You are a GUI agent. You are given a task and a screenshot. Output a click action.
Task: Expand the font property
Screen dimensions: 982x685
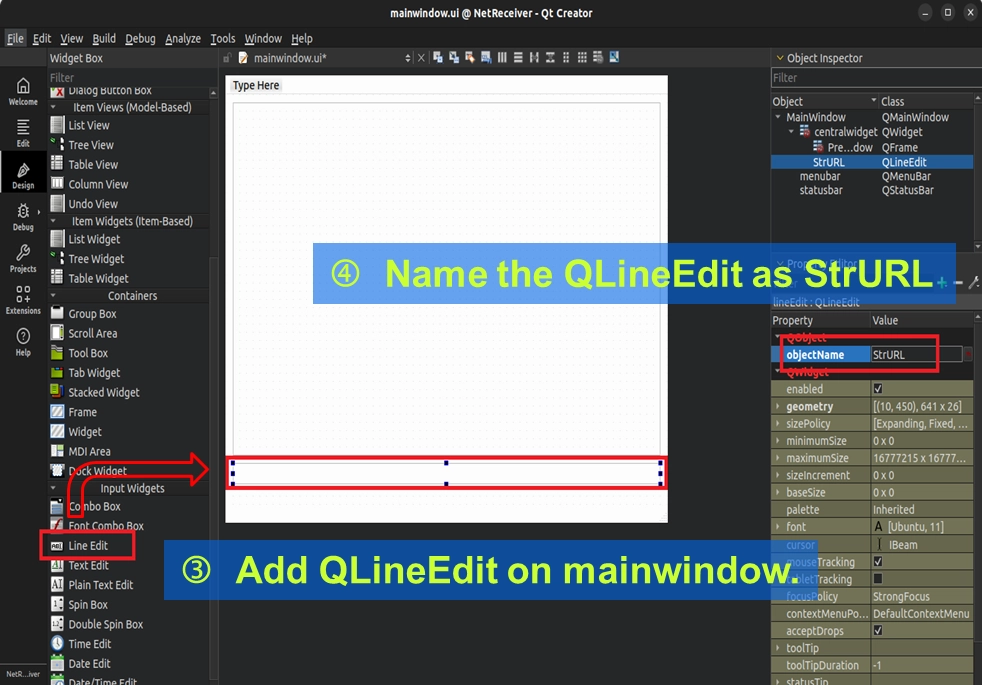pos(778,527)
